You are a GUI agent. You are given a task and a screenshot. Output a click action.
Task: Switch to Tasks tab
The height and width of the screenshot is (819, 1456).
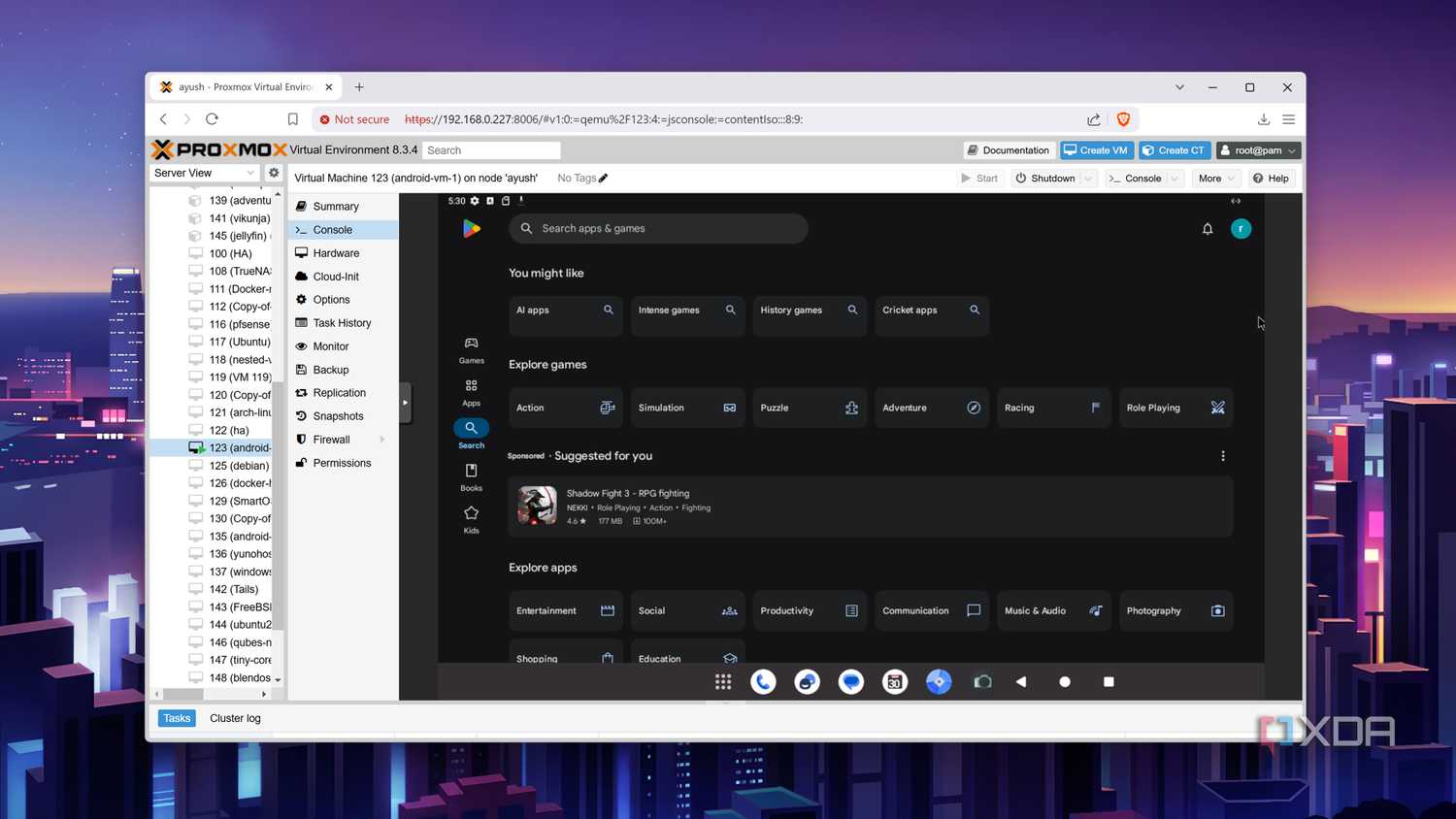click(x=177, y=718)
